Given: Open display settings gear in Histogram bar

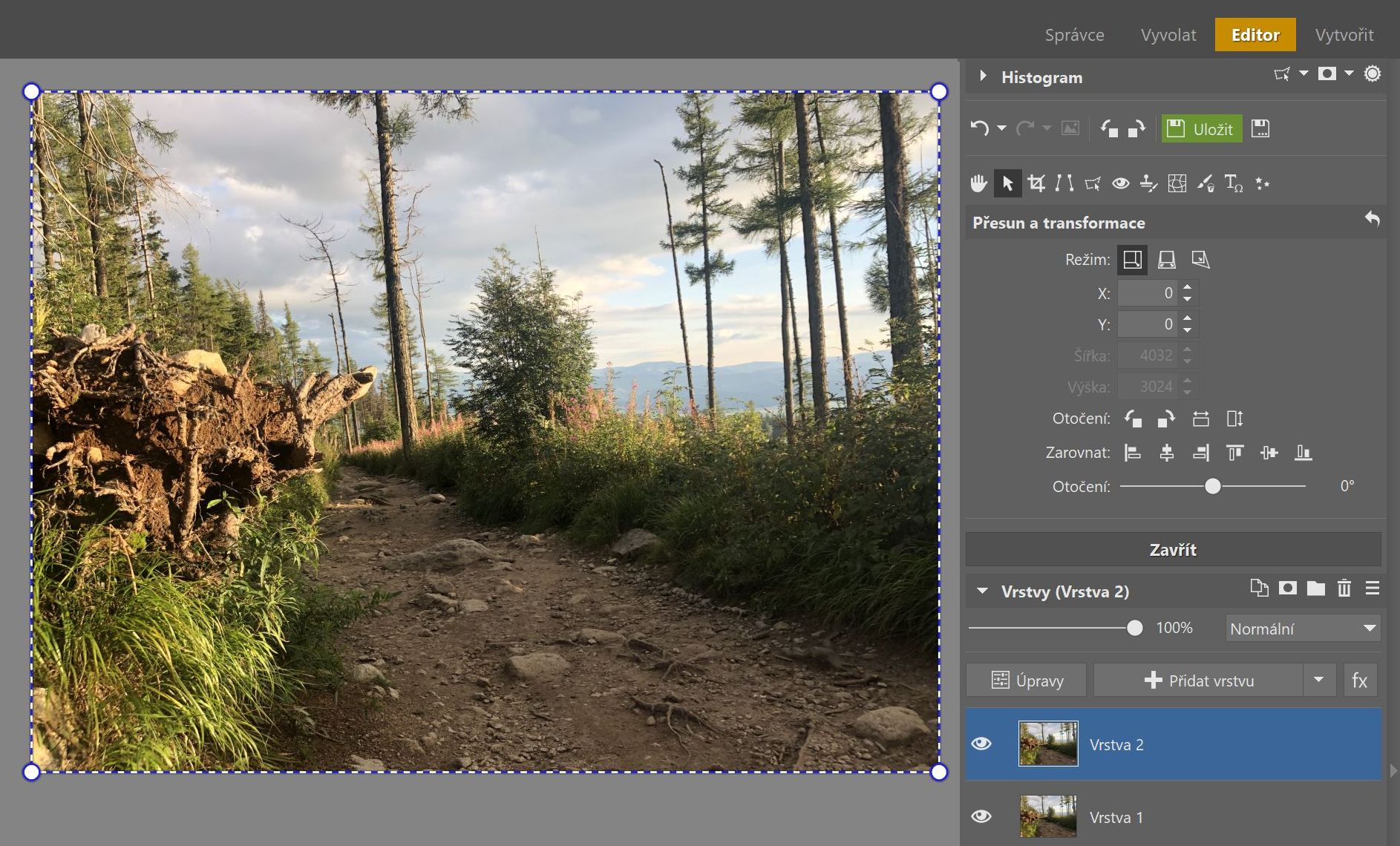Looking at the screenshot, I should tap(1373, 73).
